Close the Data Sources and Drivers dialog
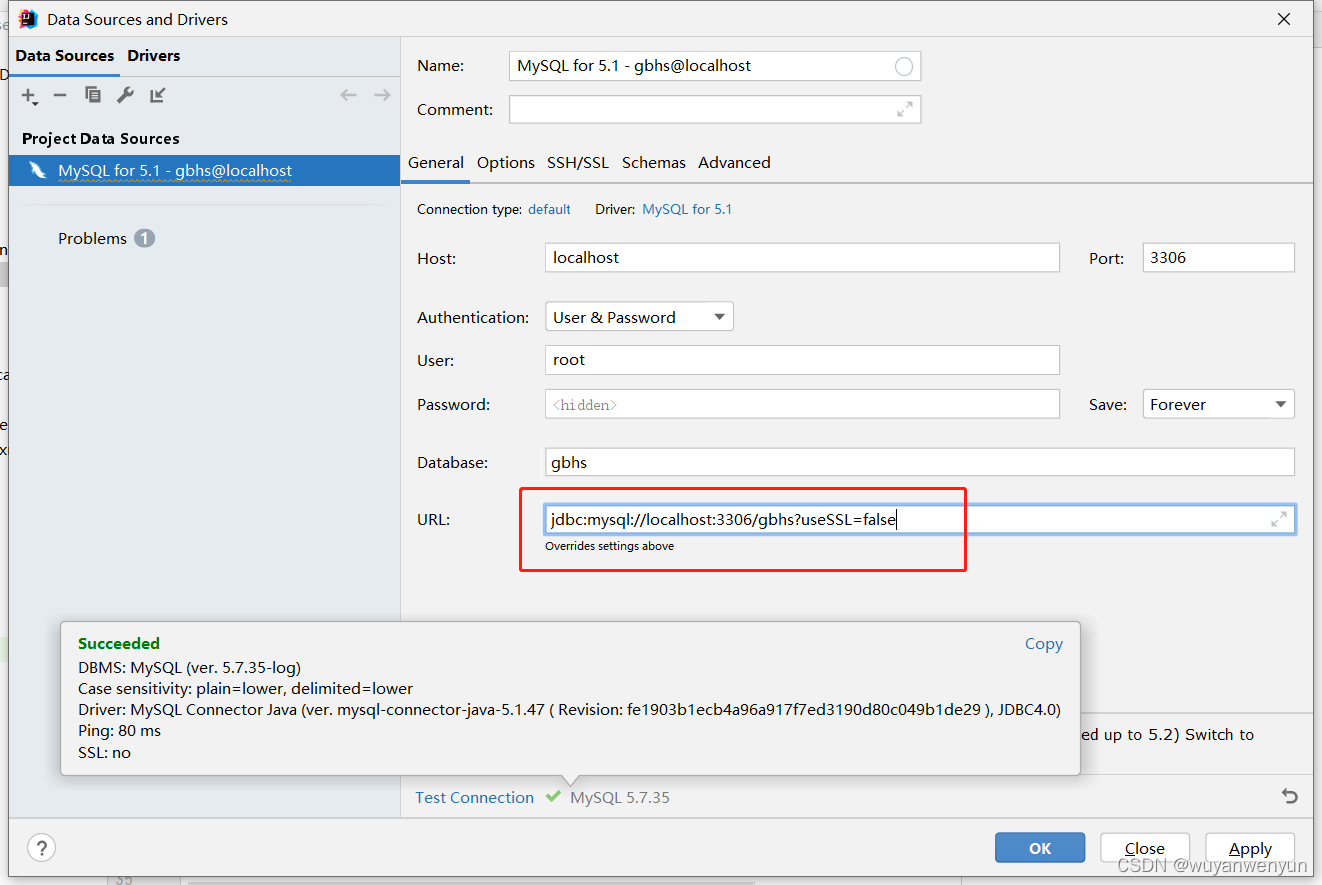The image size is (1322, 885). [x=1284, y=18]
